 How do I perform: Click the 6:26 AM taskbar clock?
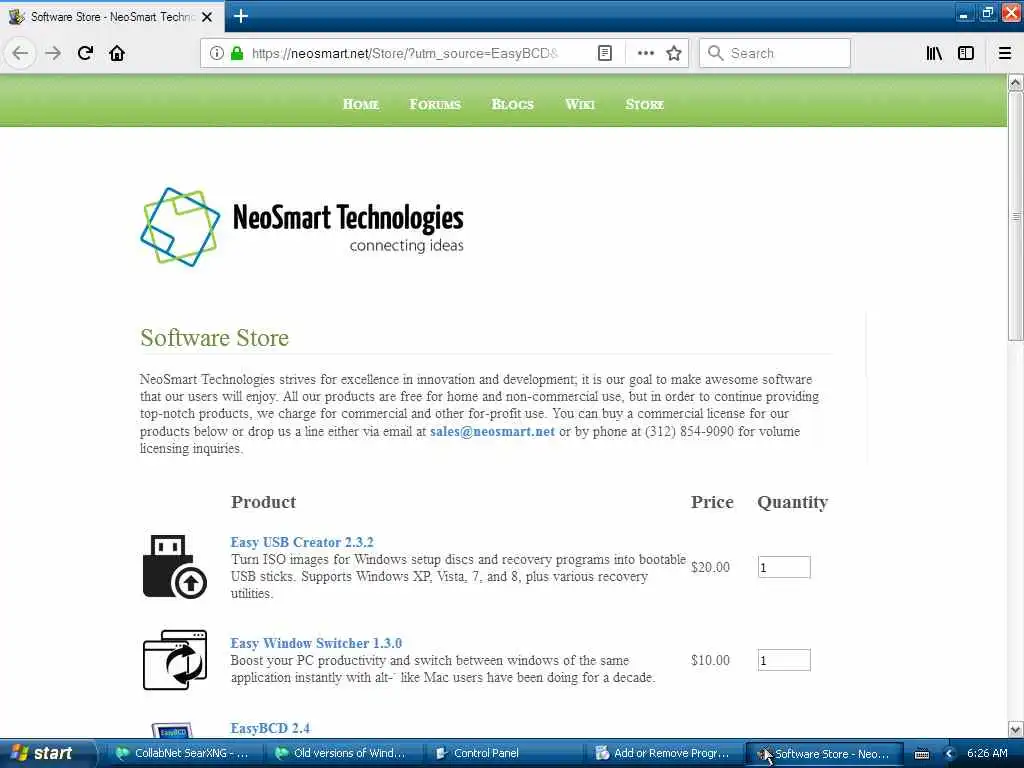[987, 754]
